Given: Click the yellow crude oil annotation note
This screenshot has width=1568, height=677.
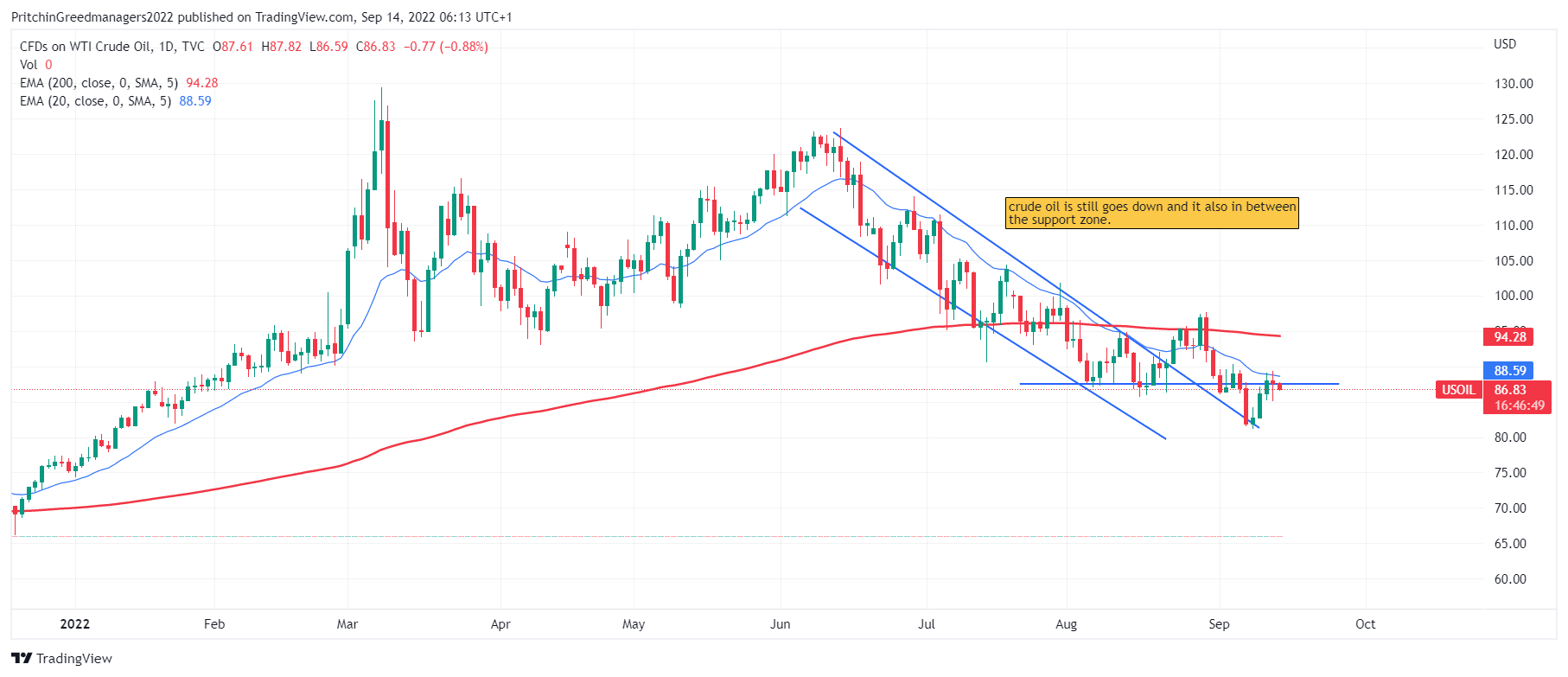Looking at the screenshot, I should point(1152,213).
